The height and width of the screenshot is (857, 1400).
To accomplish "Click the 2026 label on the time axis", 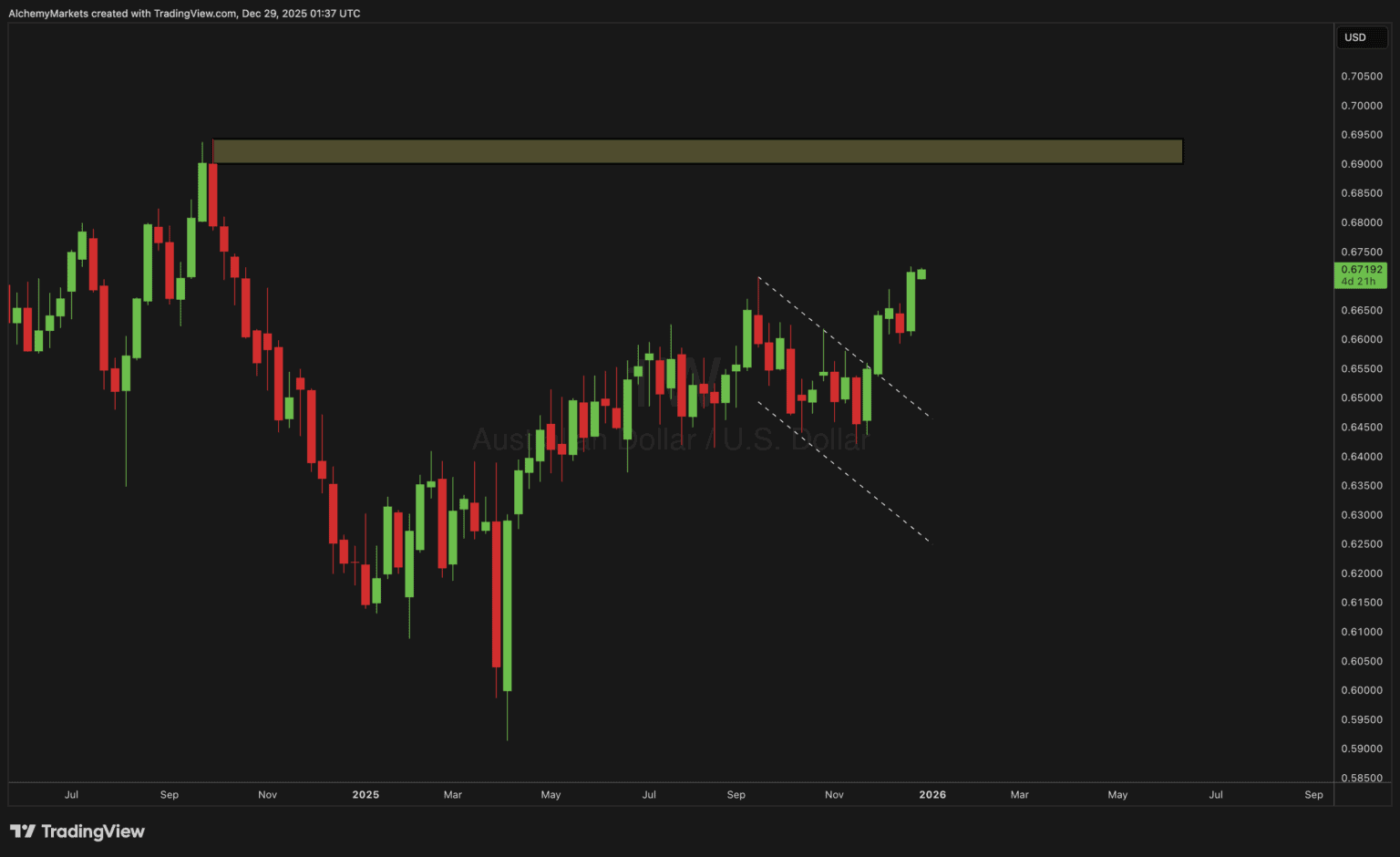I will (x=932, y=794).
